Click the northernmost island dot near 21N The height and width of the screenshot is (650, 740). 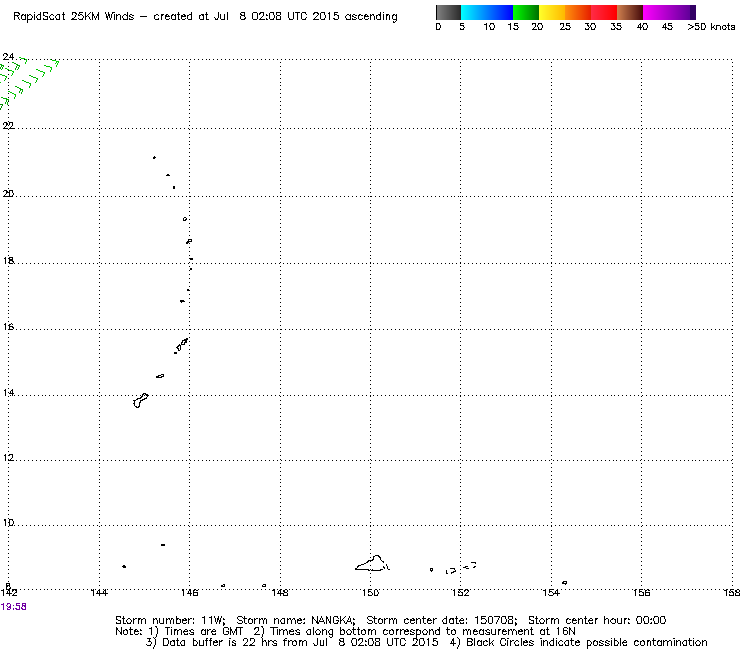tap(154, 158)
